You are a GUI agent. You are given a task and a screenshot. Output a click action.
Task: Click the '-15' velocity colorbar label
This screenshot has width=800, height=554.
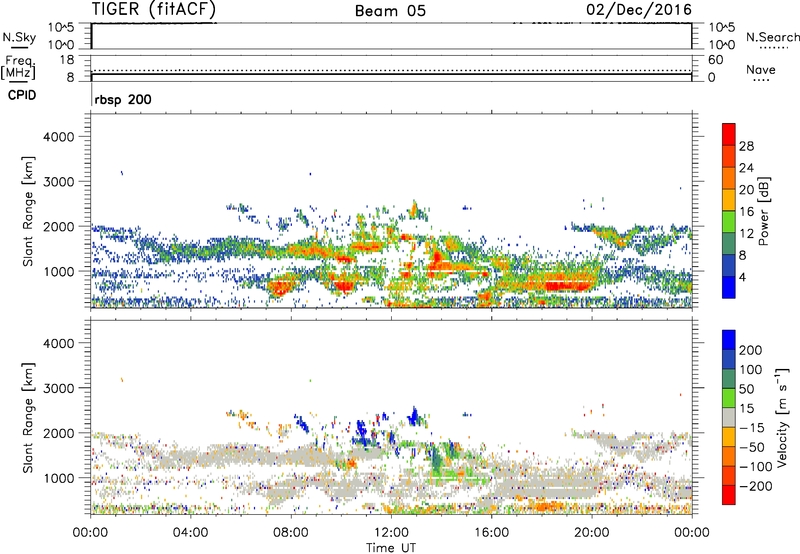coord(752,428)
